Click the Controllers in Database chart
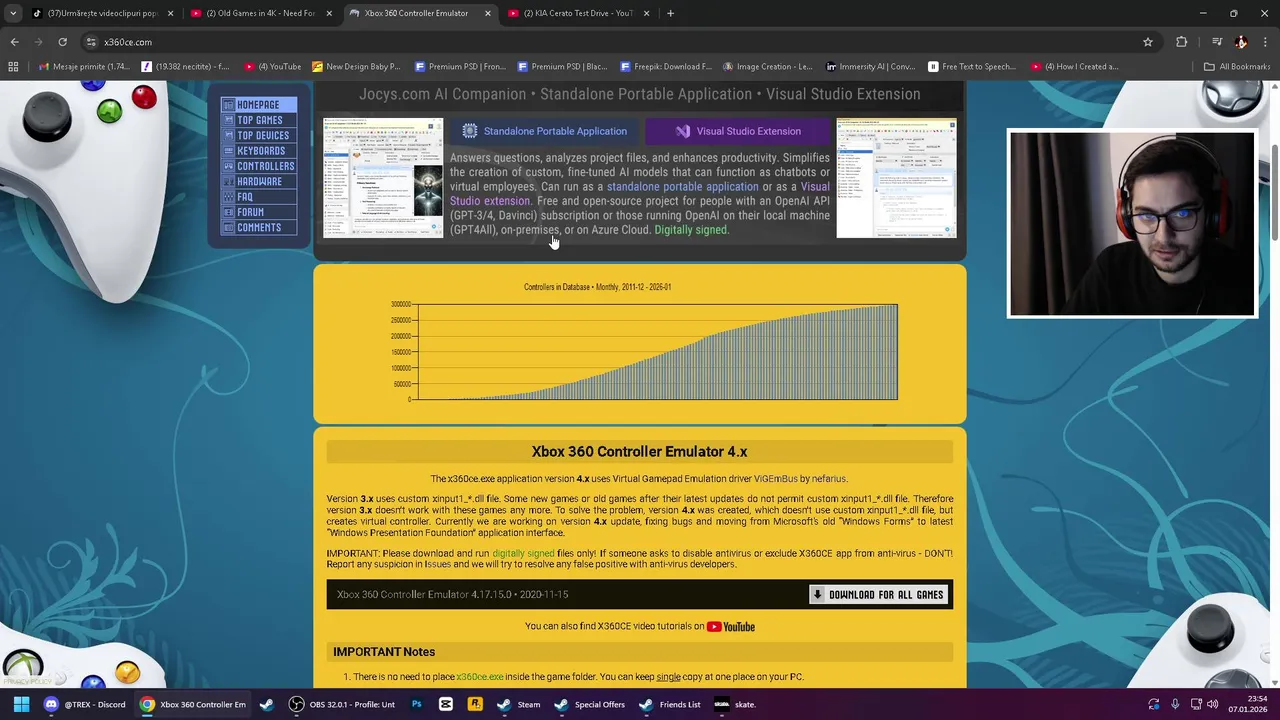The height and width of the screenshot is (720, 1280). 640,345
